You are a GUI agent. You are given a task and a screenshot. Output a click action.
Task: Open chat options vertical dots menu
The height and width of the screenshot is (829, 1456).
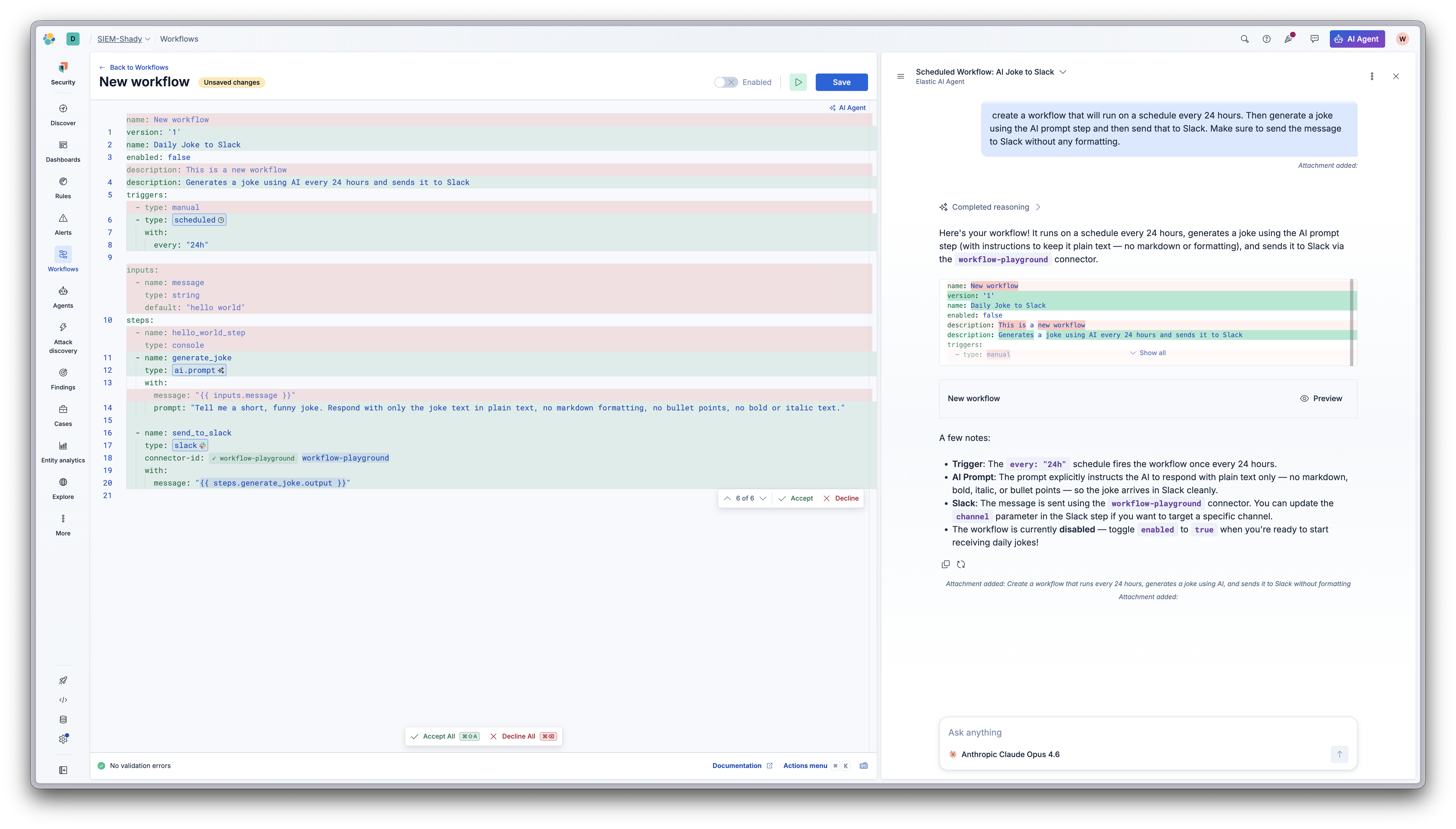pyautogui.click(x=1371, y=76)
